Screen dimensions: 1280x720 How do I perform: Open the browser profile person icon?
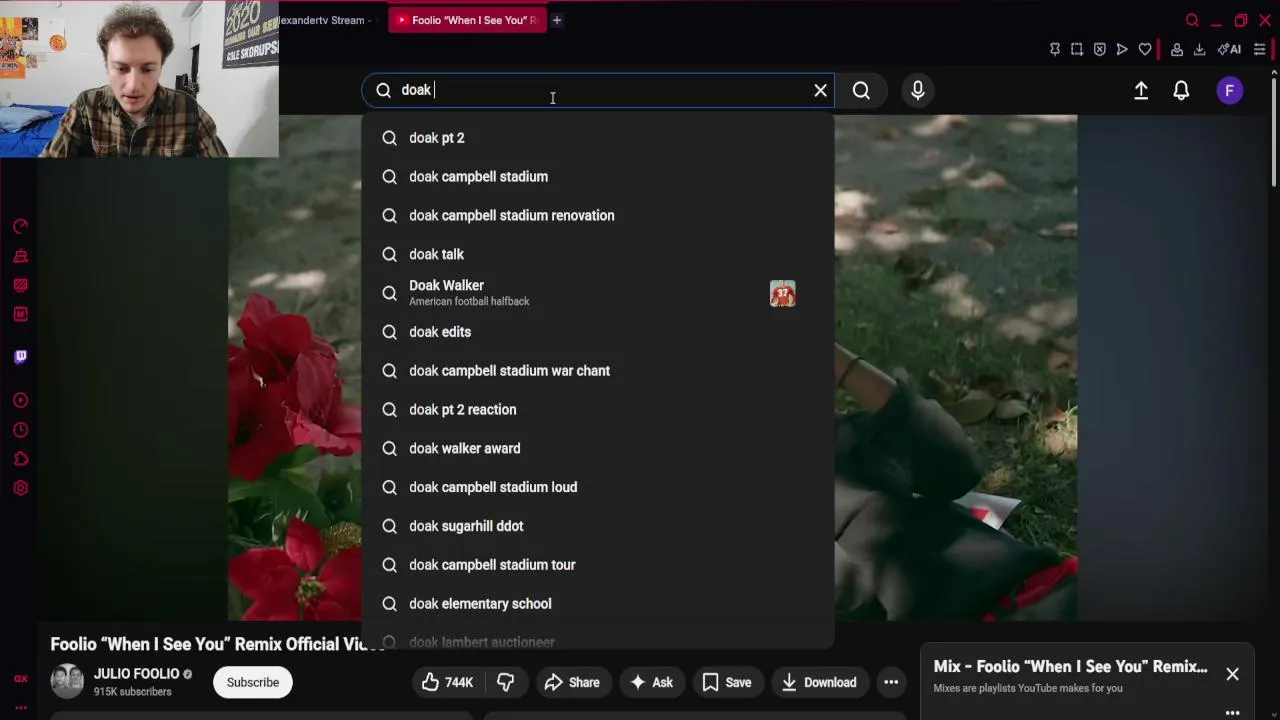(x=1177, y=49)
